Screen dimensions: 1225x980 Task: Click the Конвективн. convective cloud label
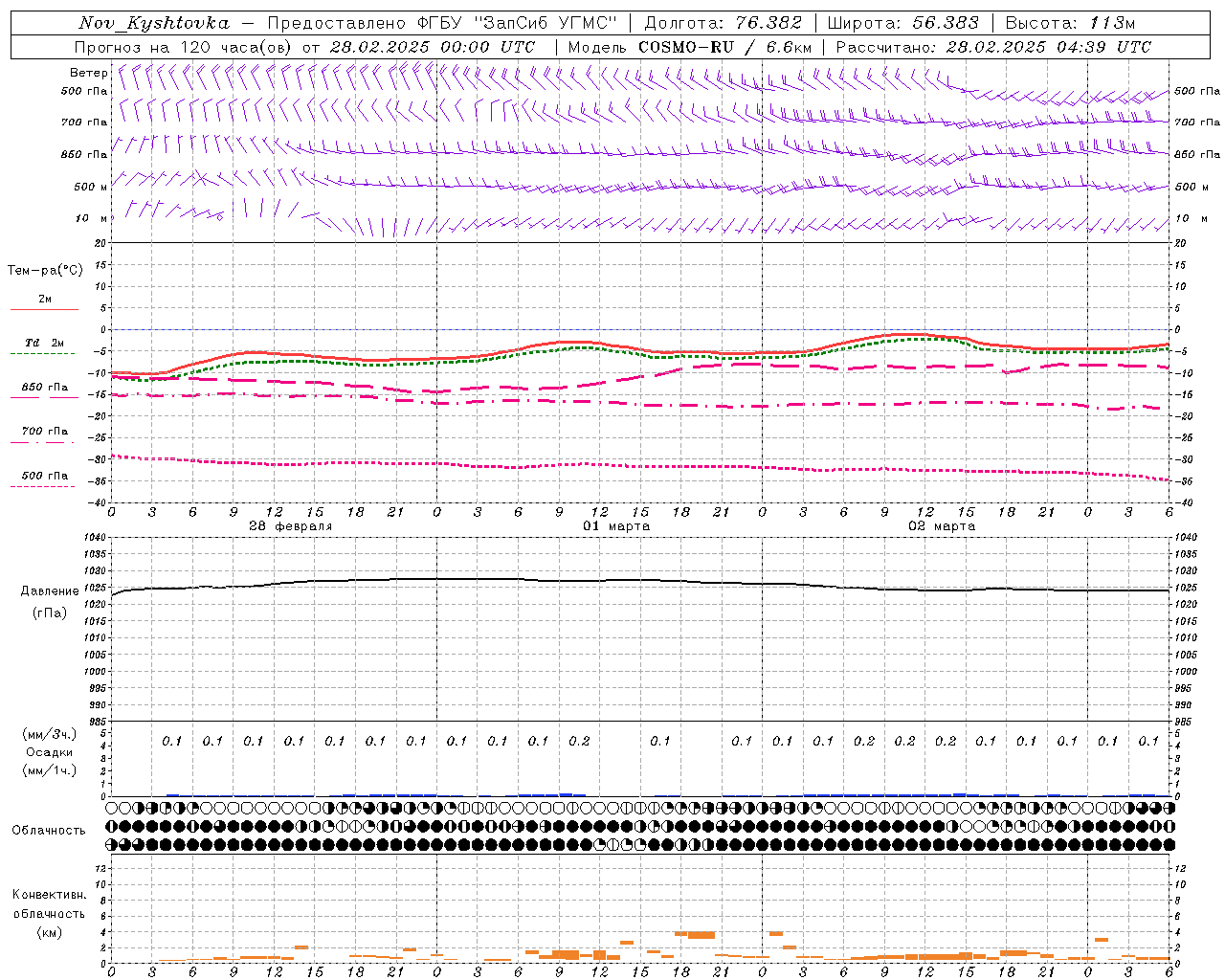coord(49,895)
